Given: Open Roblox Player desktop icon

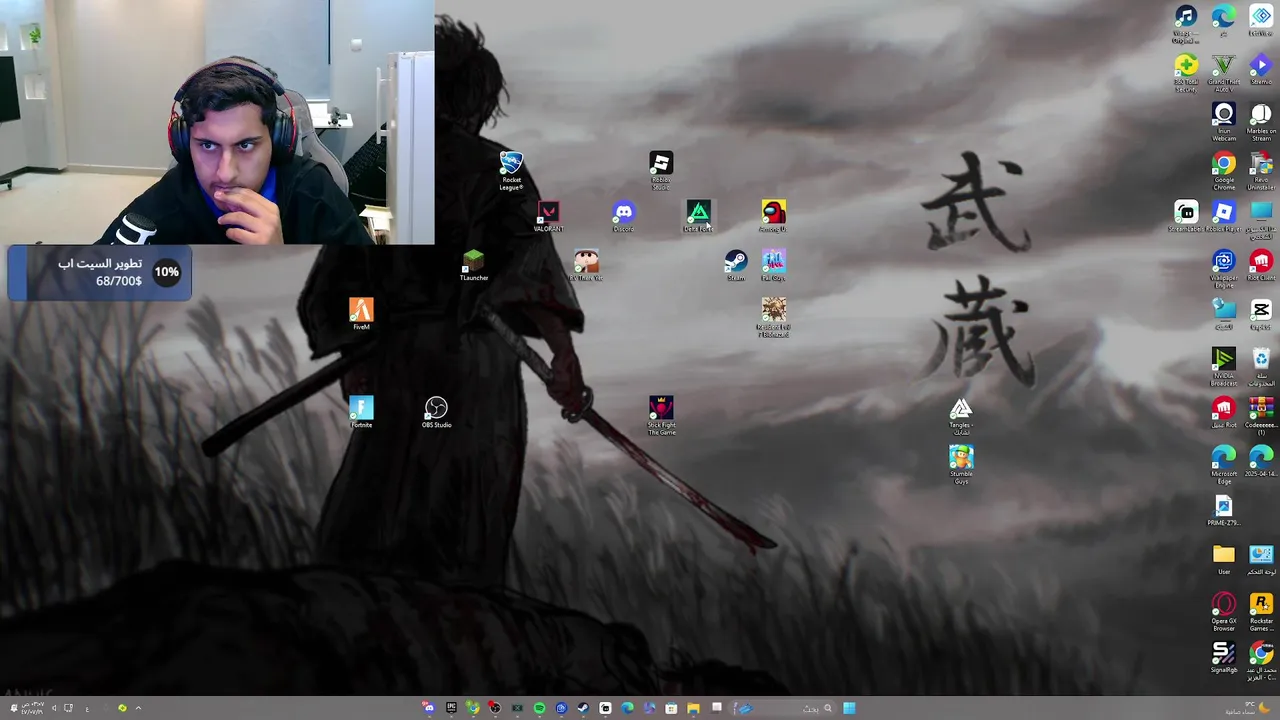Looking at the screenshot, I should (1224, 216).
